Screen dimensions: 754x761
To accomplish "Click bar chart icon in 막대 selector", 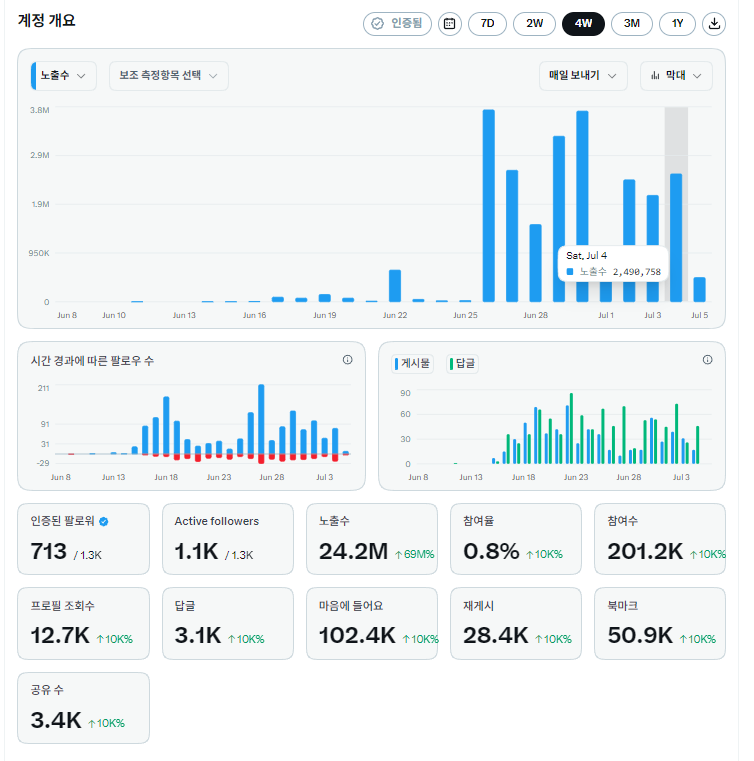I will click(x=656, y=76).
